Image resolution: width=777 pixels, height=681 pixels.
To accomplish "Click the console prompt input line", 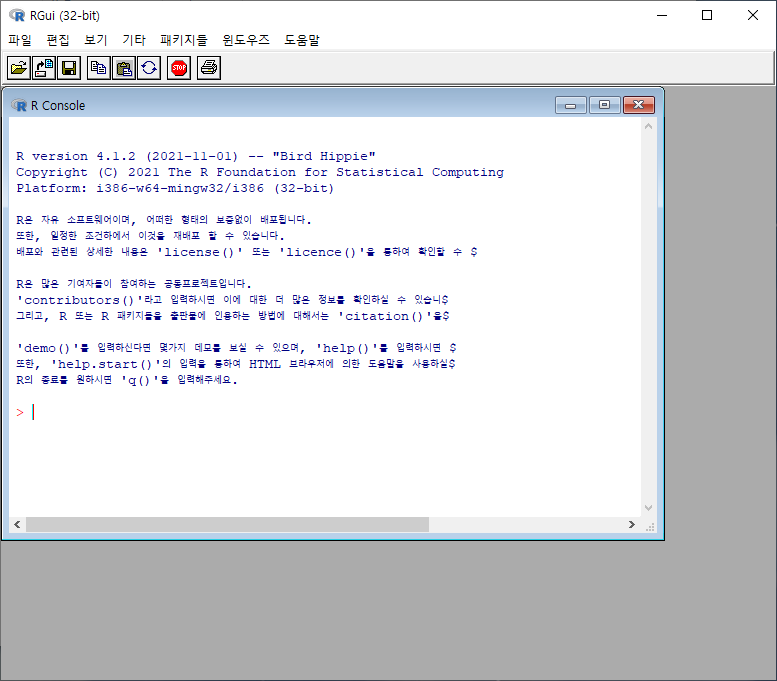I will (325, 412).
